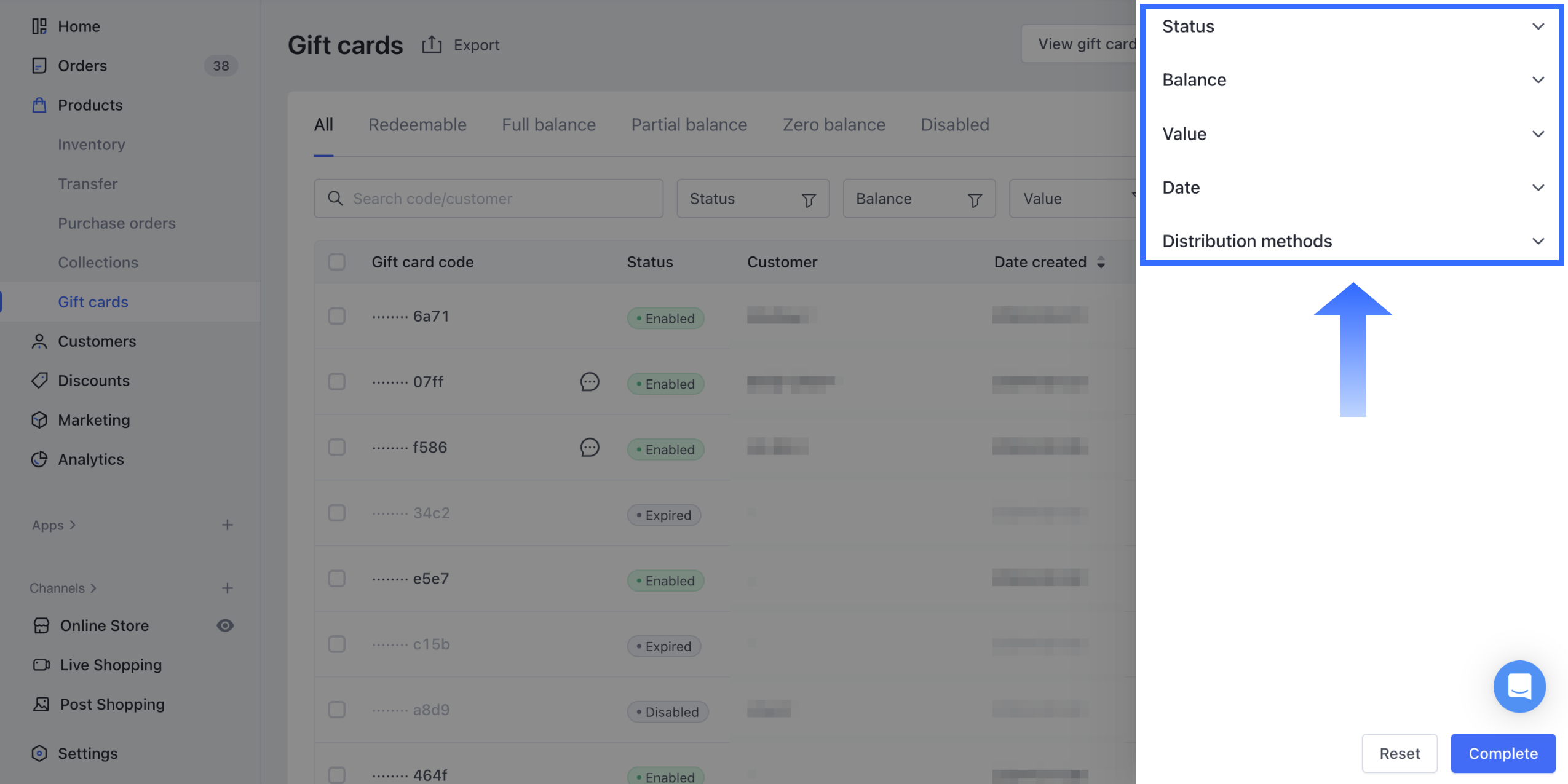Add a channel with the plus icon
The image size is (1568, 784).
227,588
